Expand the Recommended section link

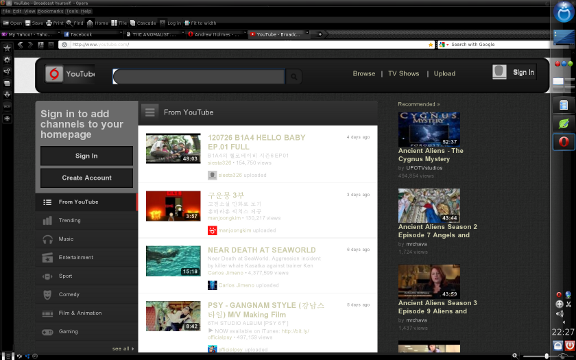coord(418,104)
